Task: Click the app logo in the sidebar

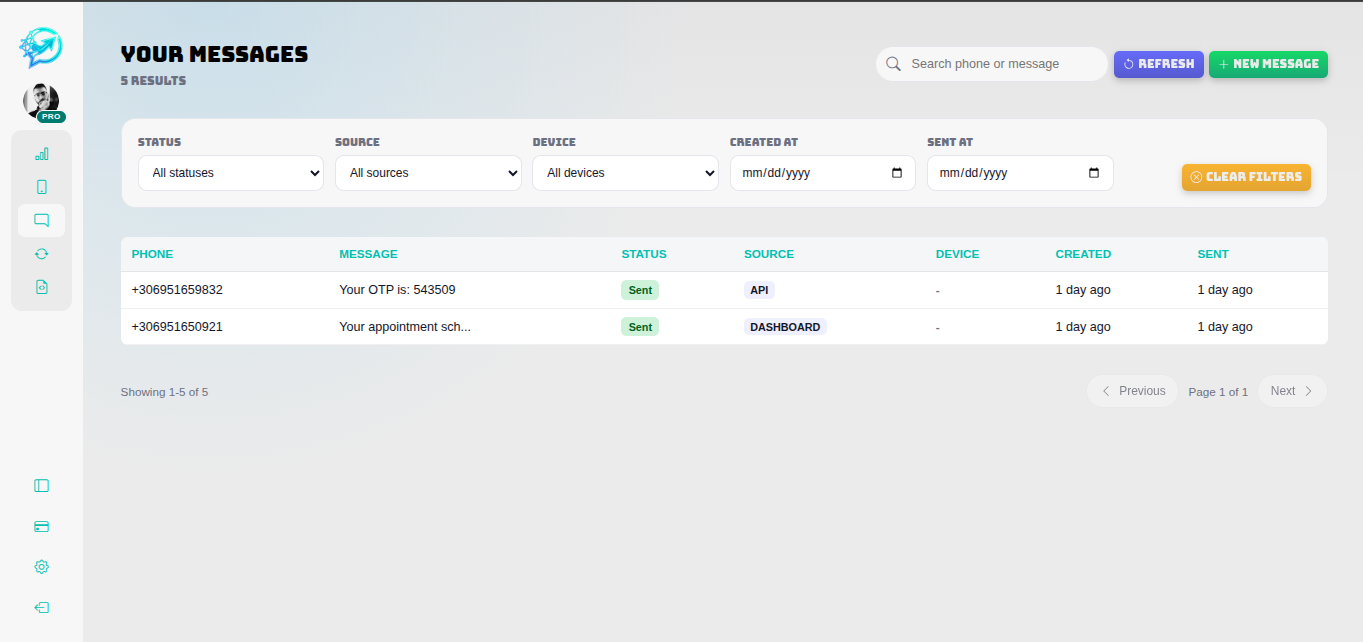Action: point(41,46)
